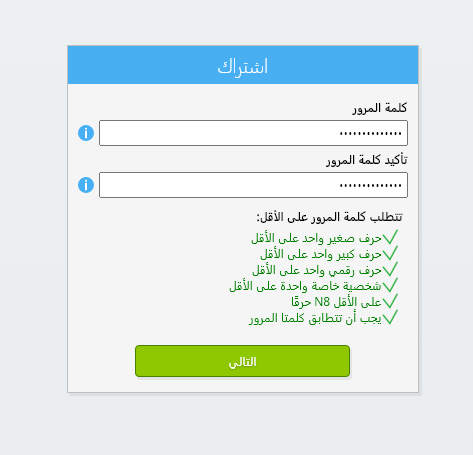Click the checkmark next to يجب أن تتطابق كلمتا المرور

coord(390,317)
